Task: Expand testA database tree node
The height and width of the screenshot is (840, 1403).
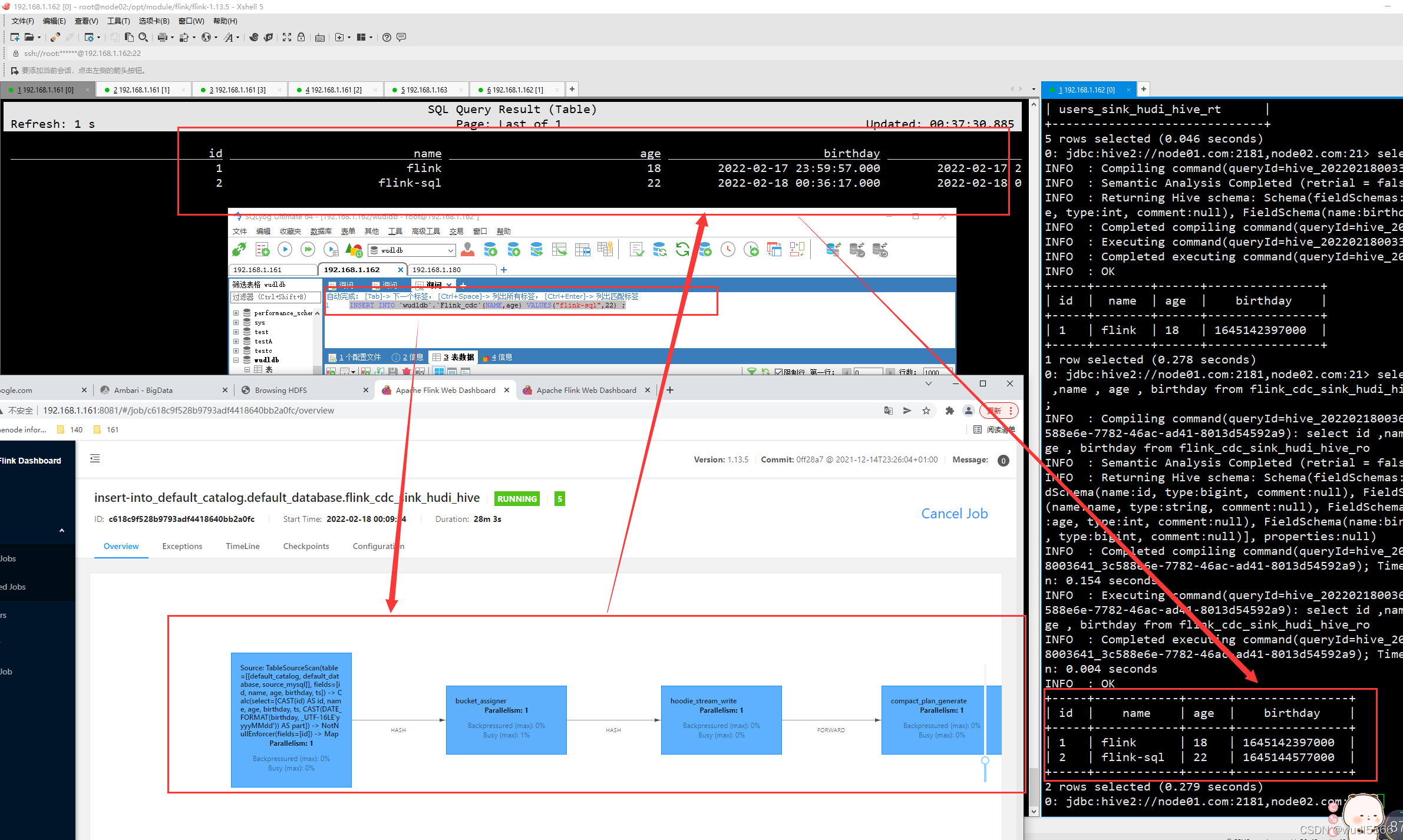Action: tap(236, 341)
